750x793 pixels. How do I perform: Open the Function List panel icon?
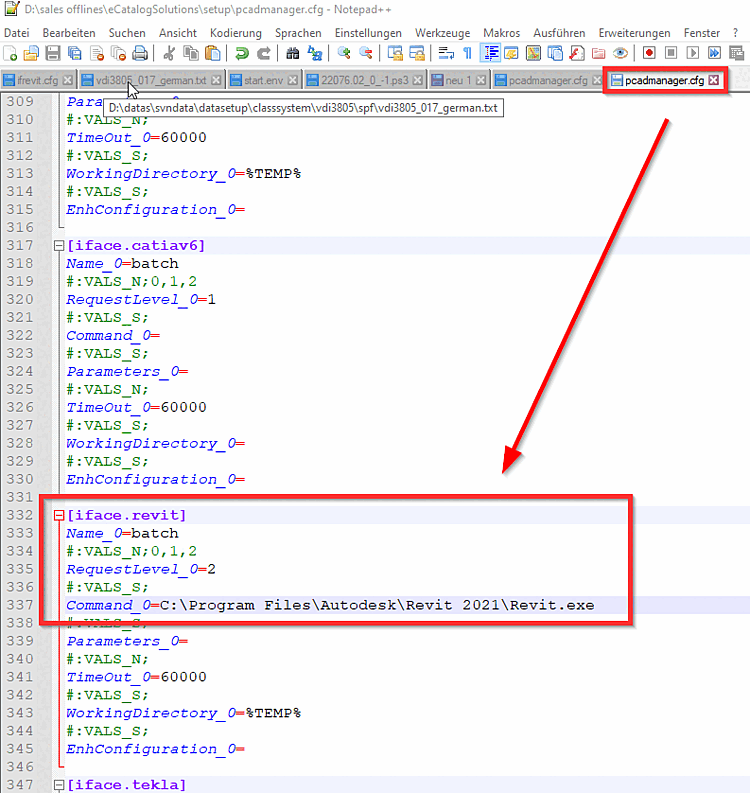tap(577, 53)
